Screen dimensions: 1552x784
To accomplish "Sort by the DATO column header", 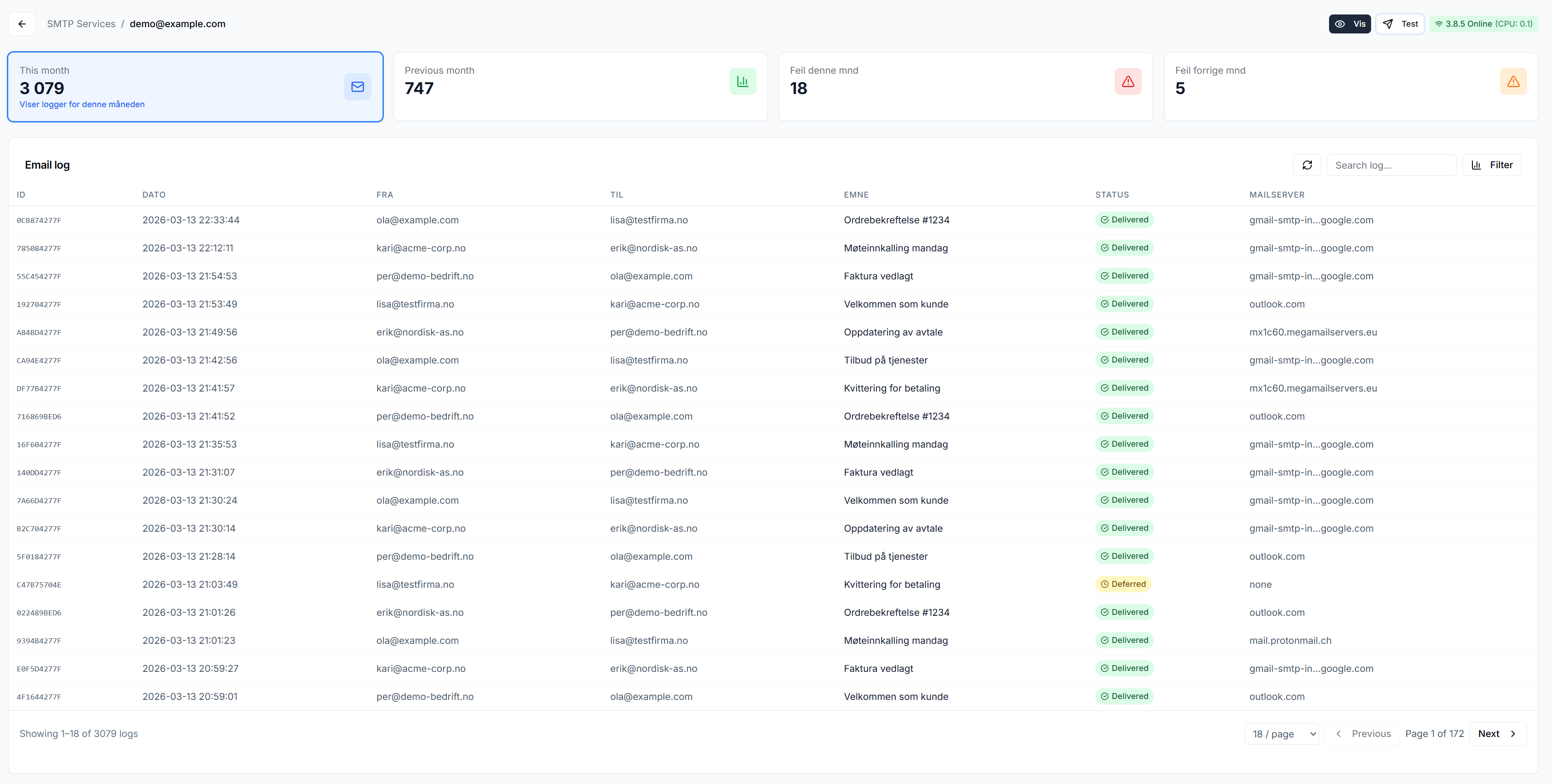I will click(154, 194).
